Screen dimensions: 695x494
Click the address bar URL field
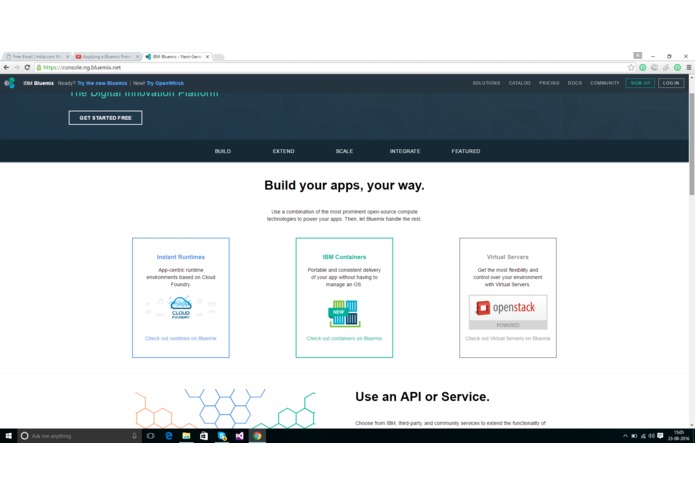[x=332, y=67]
